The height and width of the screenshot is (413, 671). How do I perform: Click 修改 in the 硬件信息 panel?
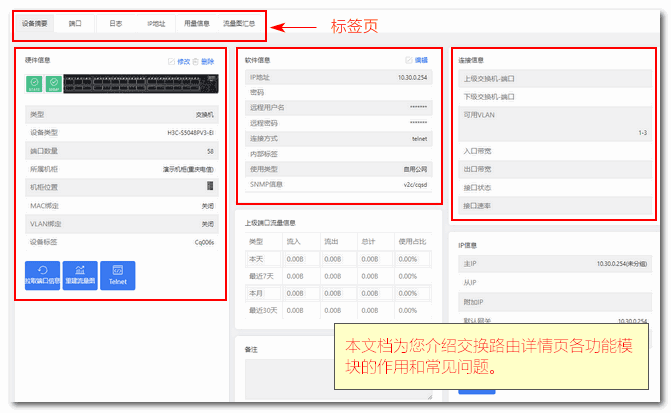[x=184, y=62]
